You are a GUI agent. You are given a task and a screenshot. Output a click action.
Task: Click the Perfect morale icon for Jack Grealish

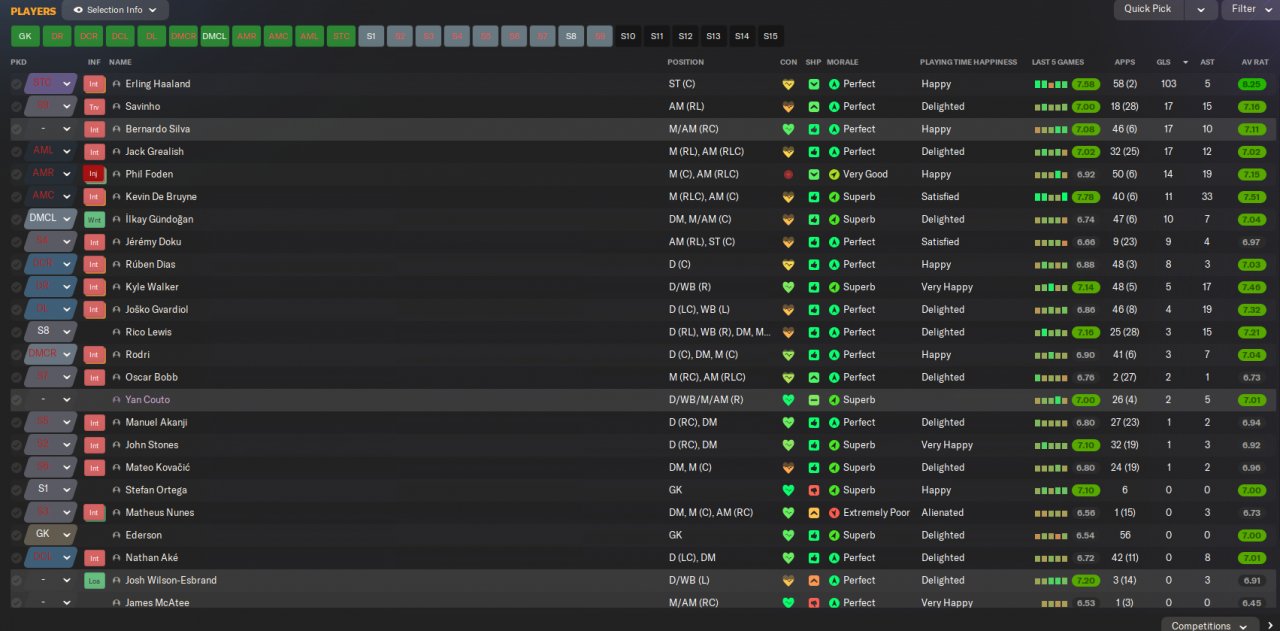coord(834,152)
